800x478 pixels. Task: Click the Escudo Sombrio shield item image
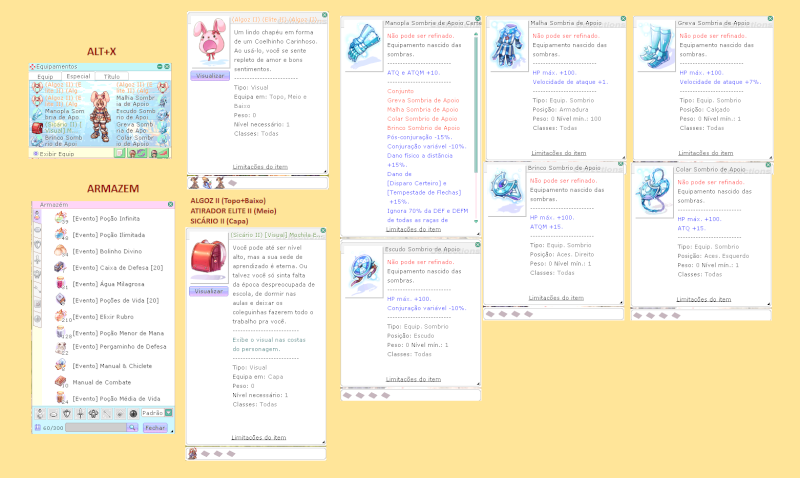click(363, 273)
